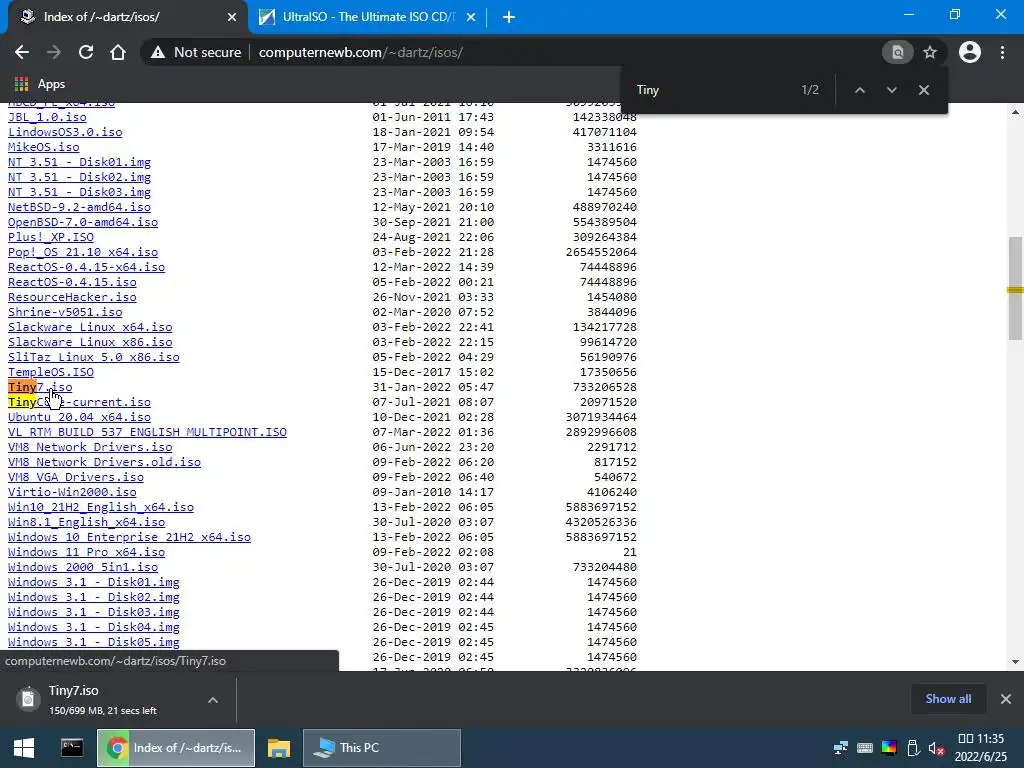Download the Tiny7.iso link
This screenshot has width=1024, height=768.
point(40,387)
